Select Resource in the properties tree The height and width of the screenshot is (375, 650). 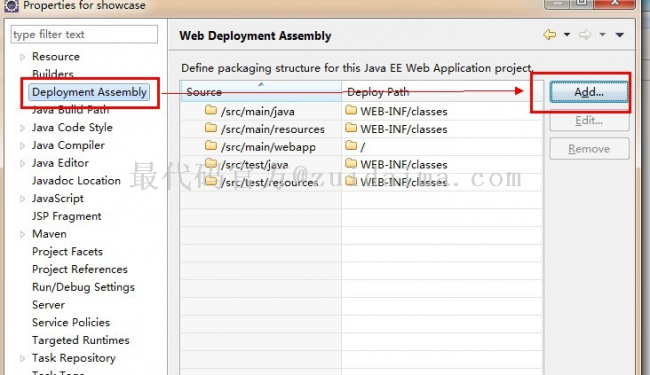pyautogui.click(x=56, y=56)
